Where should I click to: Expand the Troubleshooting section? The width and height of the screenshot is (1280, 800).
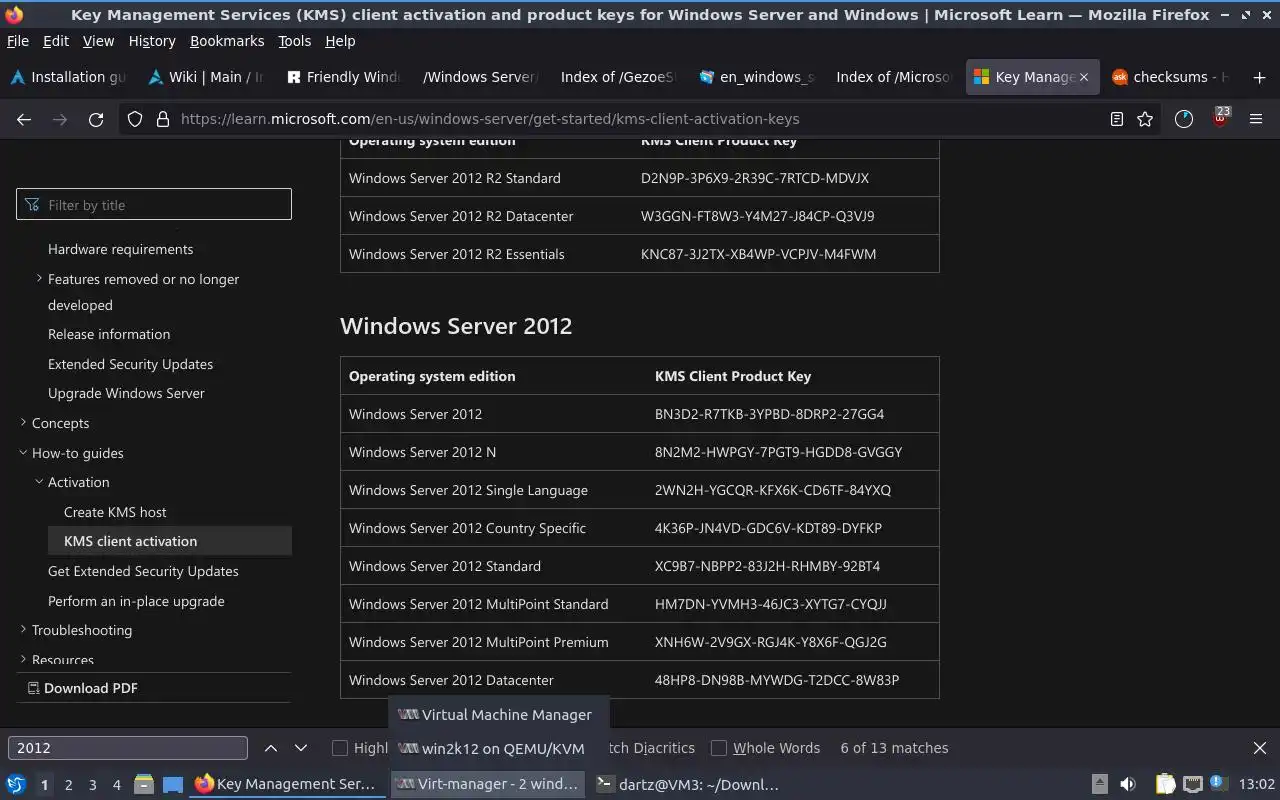[x=23, y=630]
